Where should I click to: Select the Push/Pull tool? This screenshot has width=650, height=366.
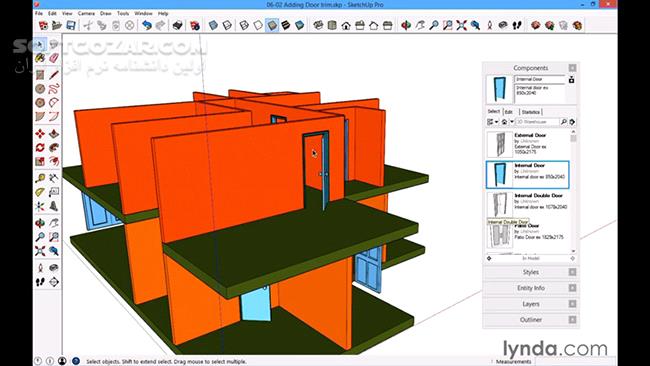[x=54, y=133]
